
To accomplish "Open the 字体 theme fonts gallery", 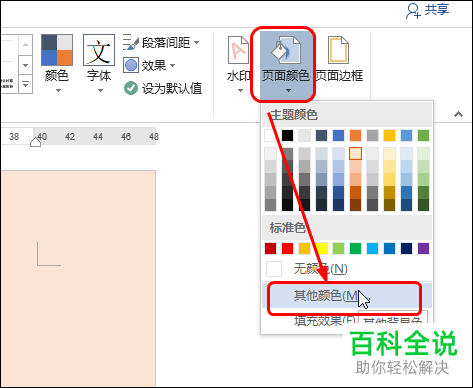I will (x=99, y=63).
